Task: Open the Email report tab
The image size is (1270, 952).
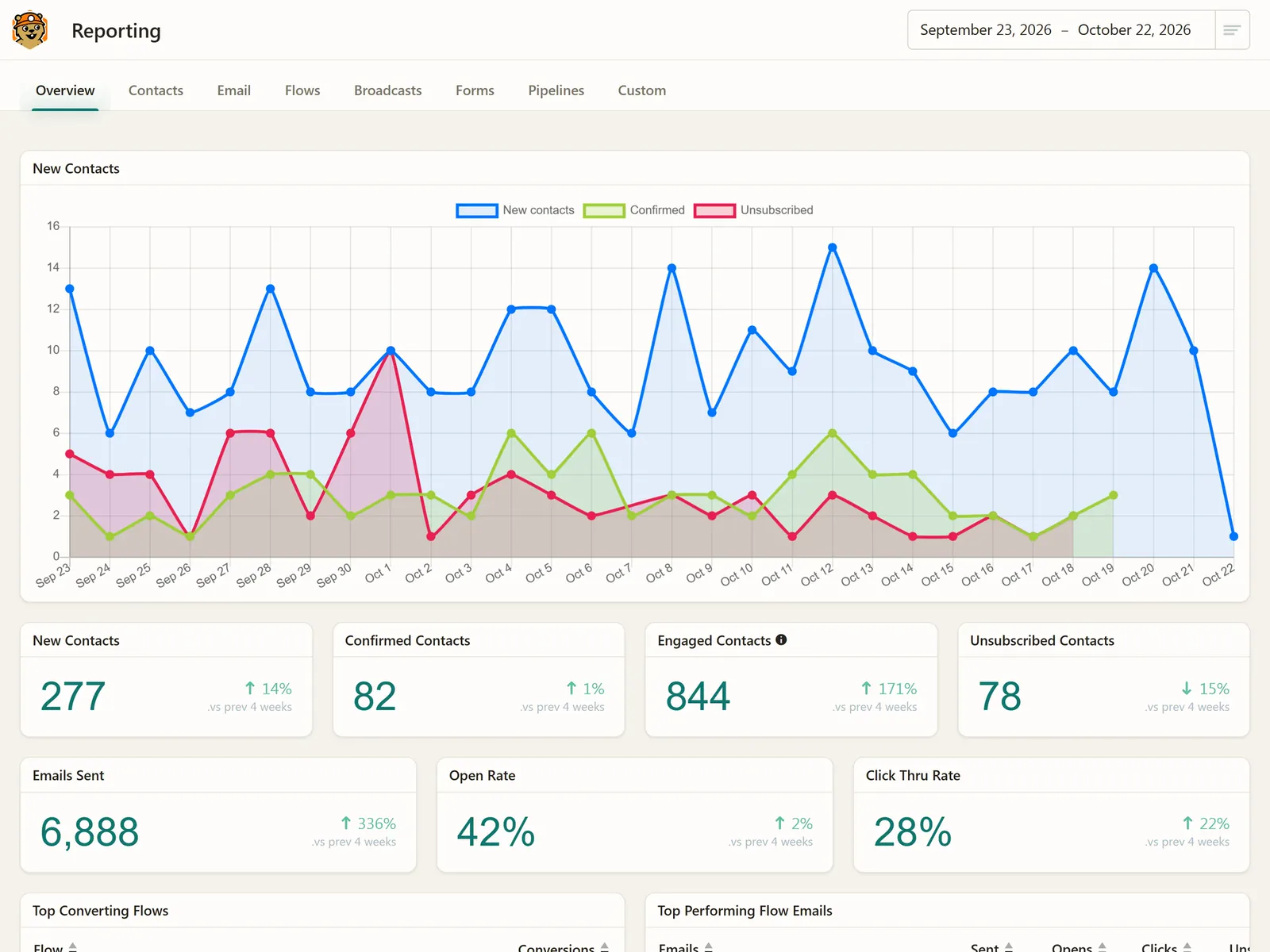Action: (x=234, y=90)
